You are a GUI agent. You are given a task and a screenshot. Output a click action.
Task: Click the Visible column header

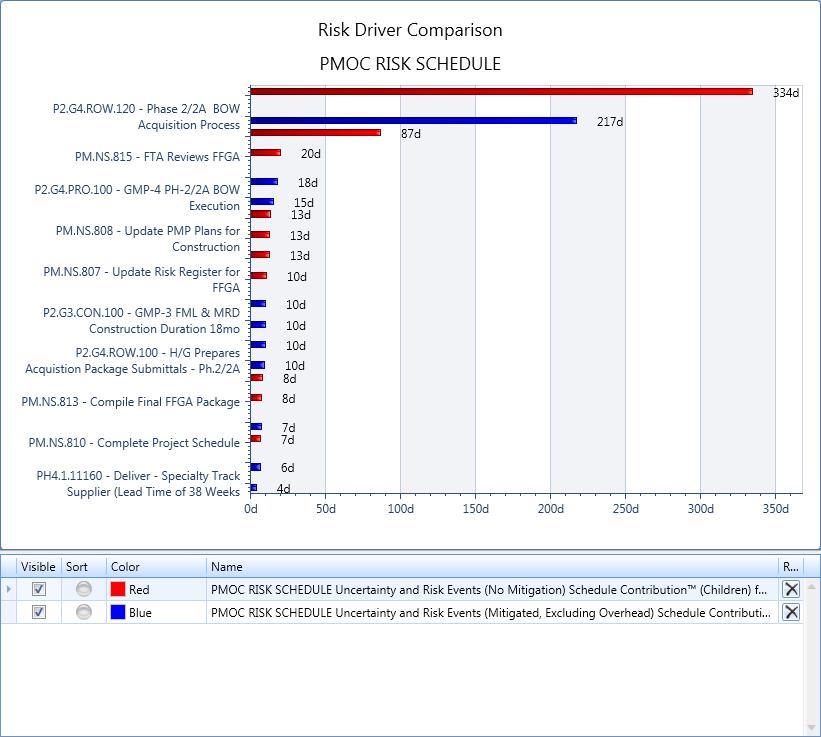pos(39,567)
